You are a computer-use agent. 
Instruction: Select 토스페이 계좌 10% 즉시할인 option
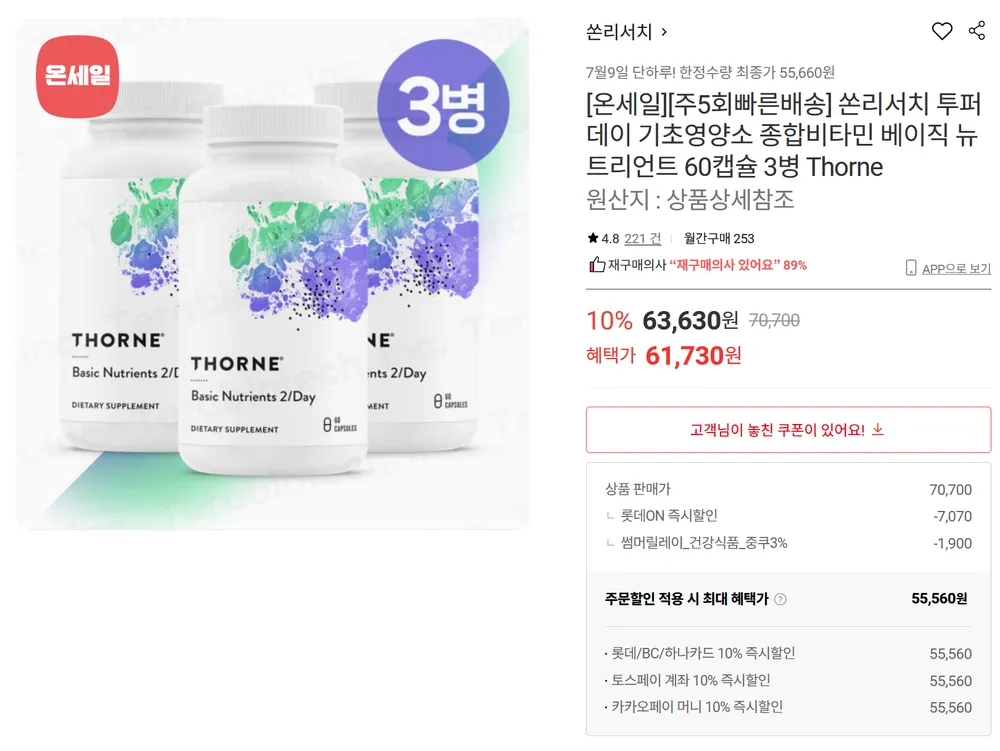click(x=788, y=680)
